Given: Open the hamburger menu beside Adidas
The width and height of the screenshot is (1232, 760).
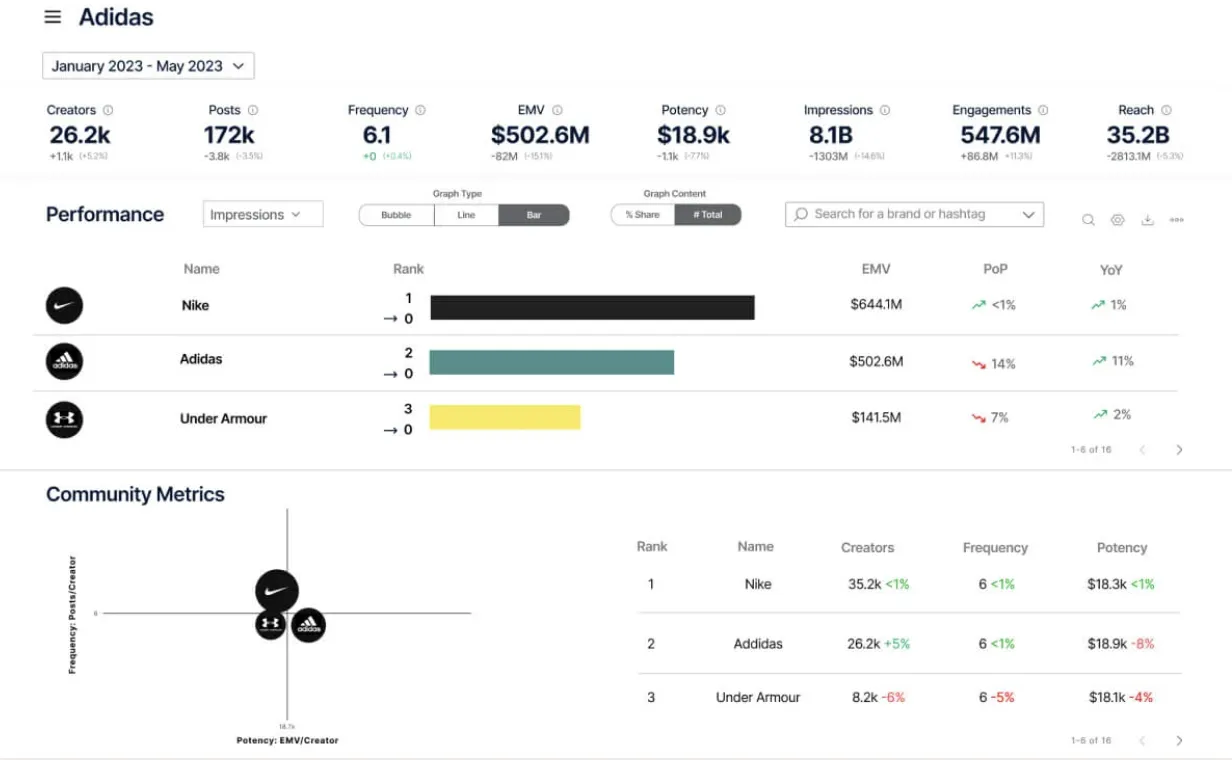Looking at the screenshot, I should click(x=53, y=17).
